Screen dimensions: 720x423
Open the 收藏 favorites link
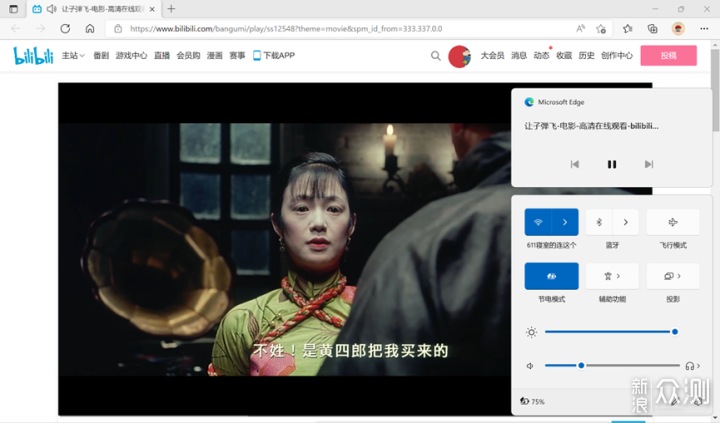point(564,56)
